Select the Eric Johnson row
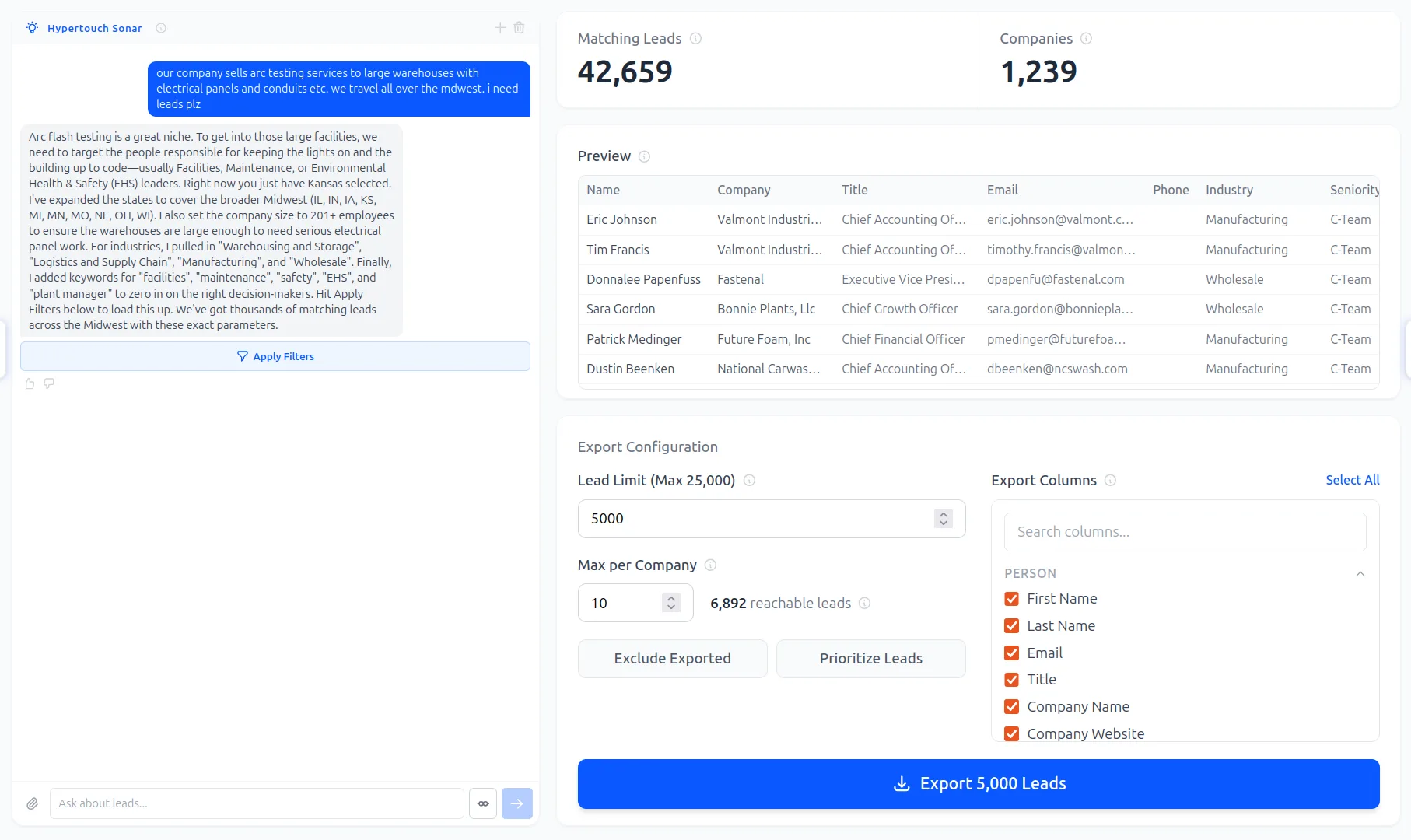Screen dimensions: 1411x840 [979, 220]
